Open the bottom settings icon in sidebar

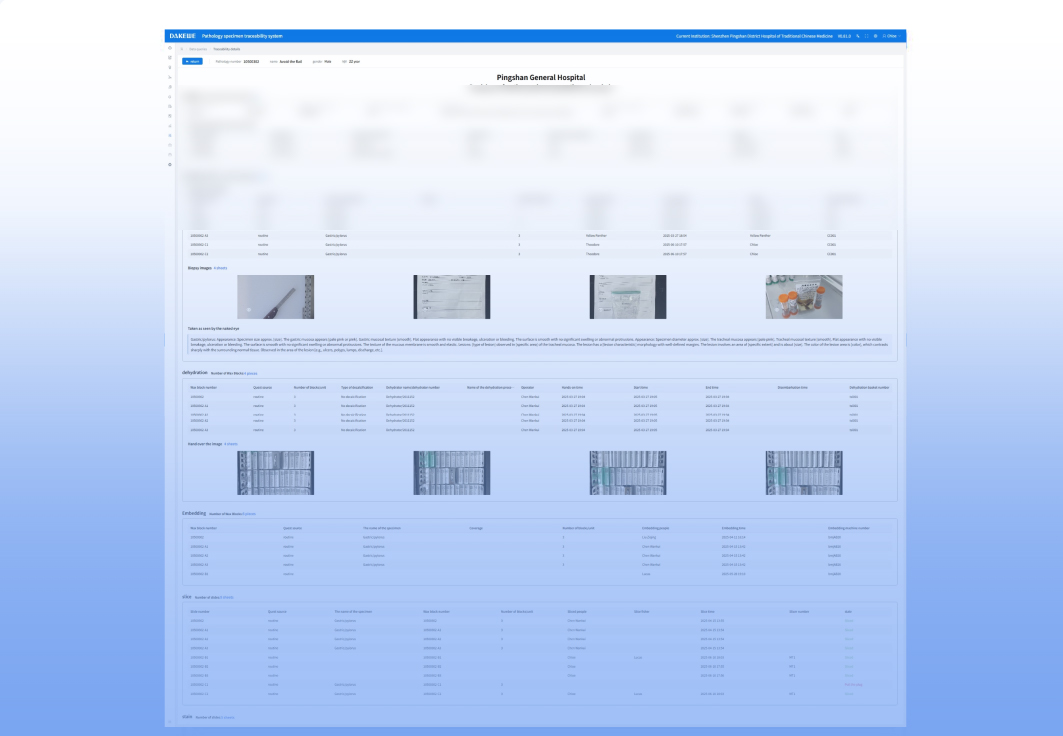pyautogui.click(x=170, y=164)
